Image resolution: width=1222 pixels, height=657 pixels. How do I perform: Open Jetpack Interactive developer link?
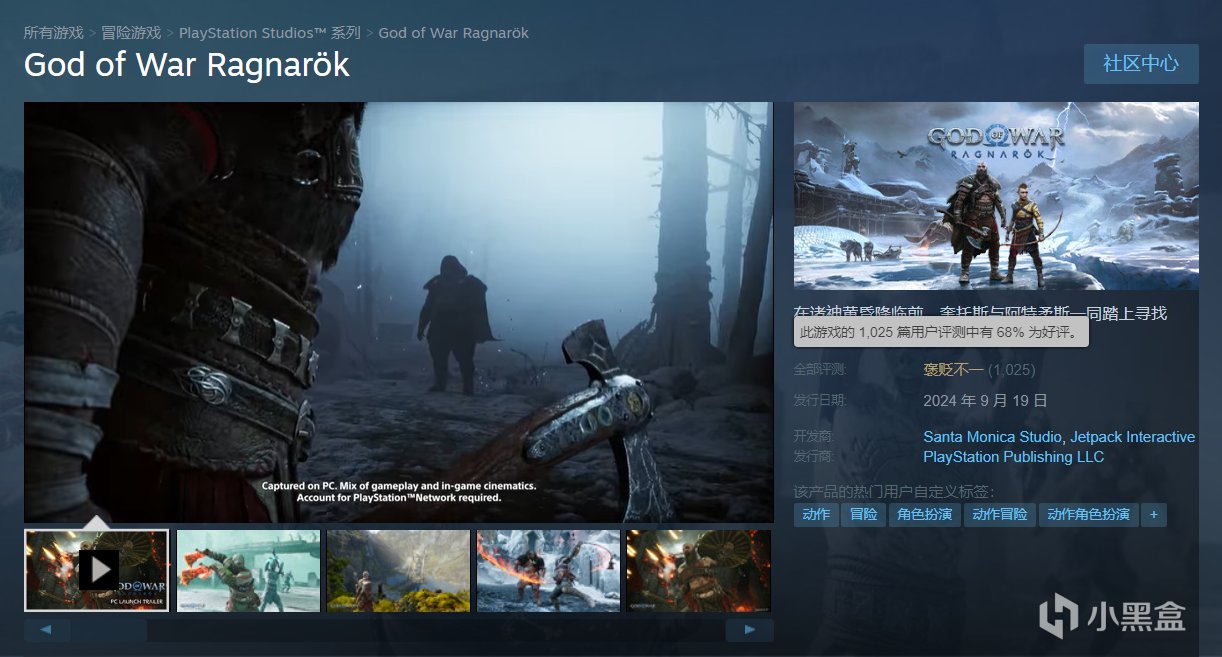coord(1133,437)
